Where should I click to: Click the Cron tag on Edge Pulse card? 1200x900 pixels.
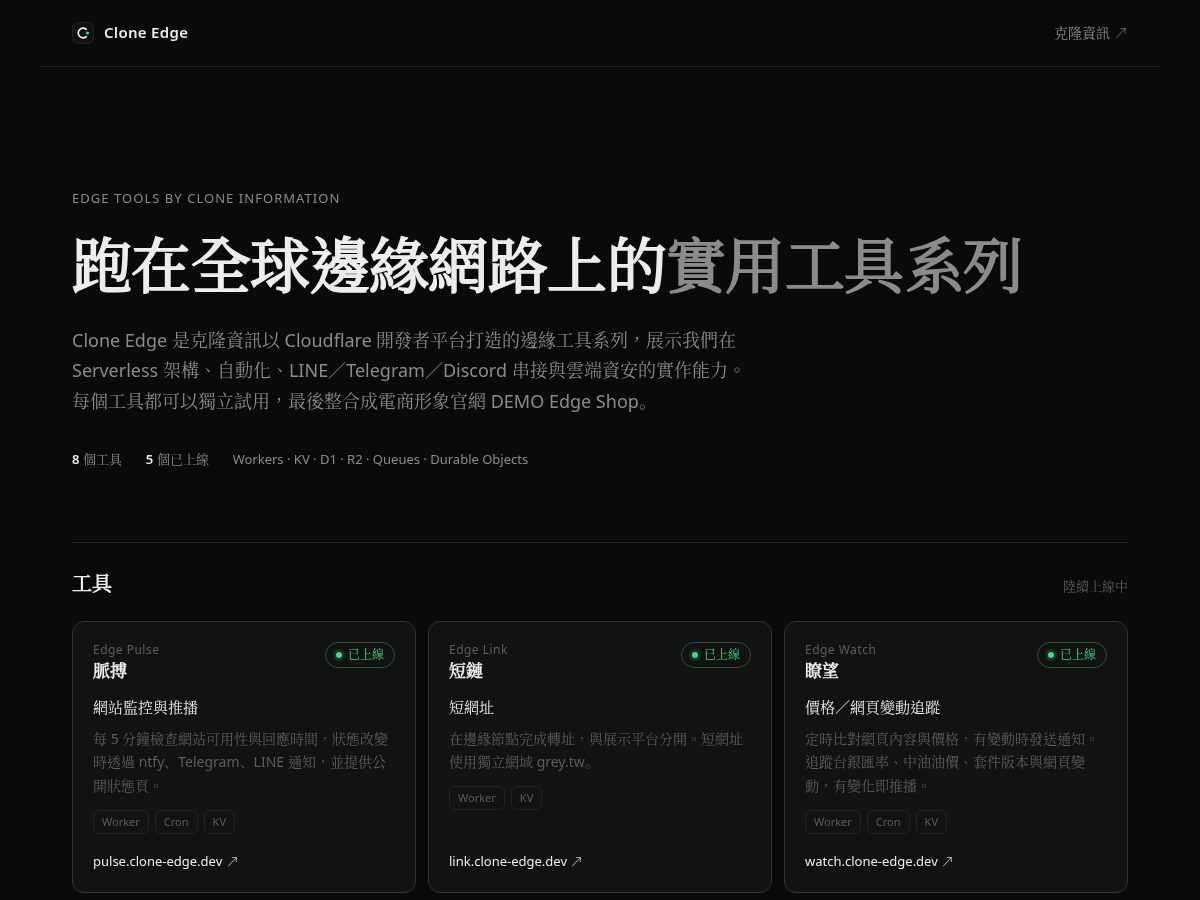[176, 822]
